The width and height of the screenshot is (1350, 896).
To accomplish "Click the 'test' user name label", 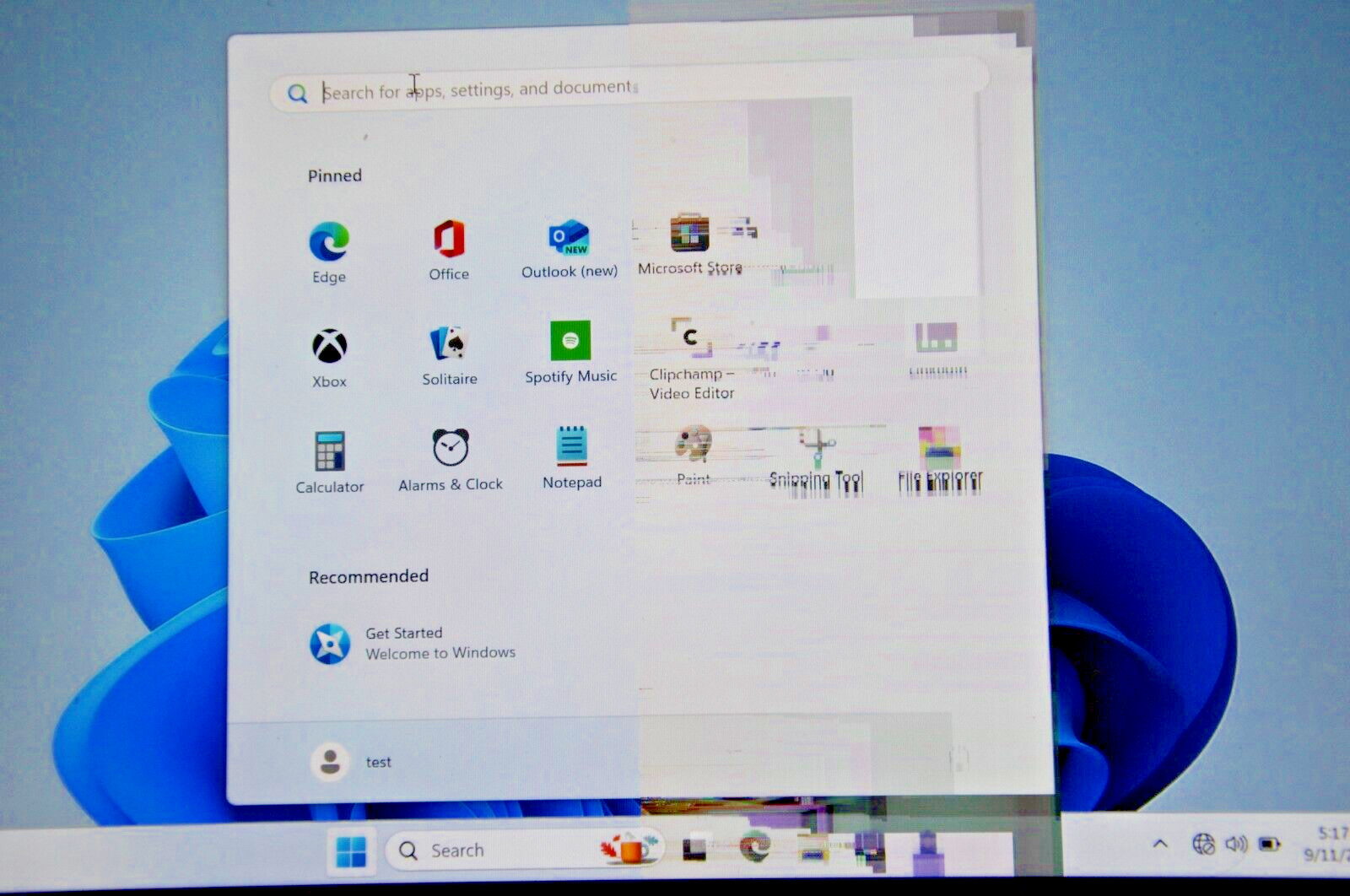I will click(x=379, y=762).
